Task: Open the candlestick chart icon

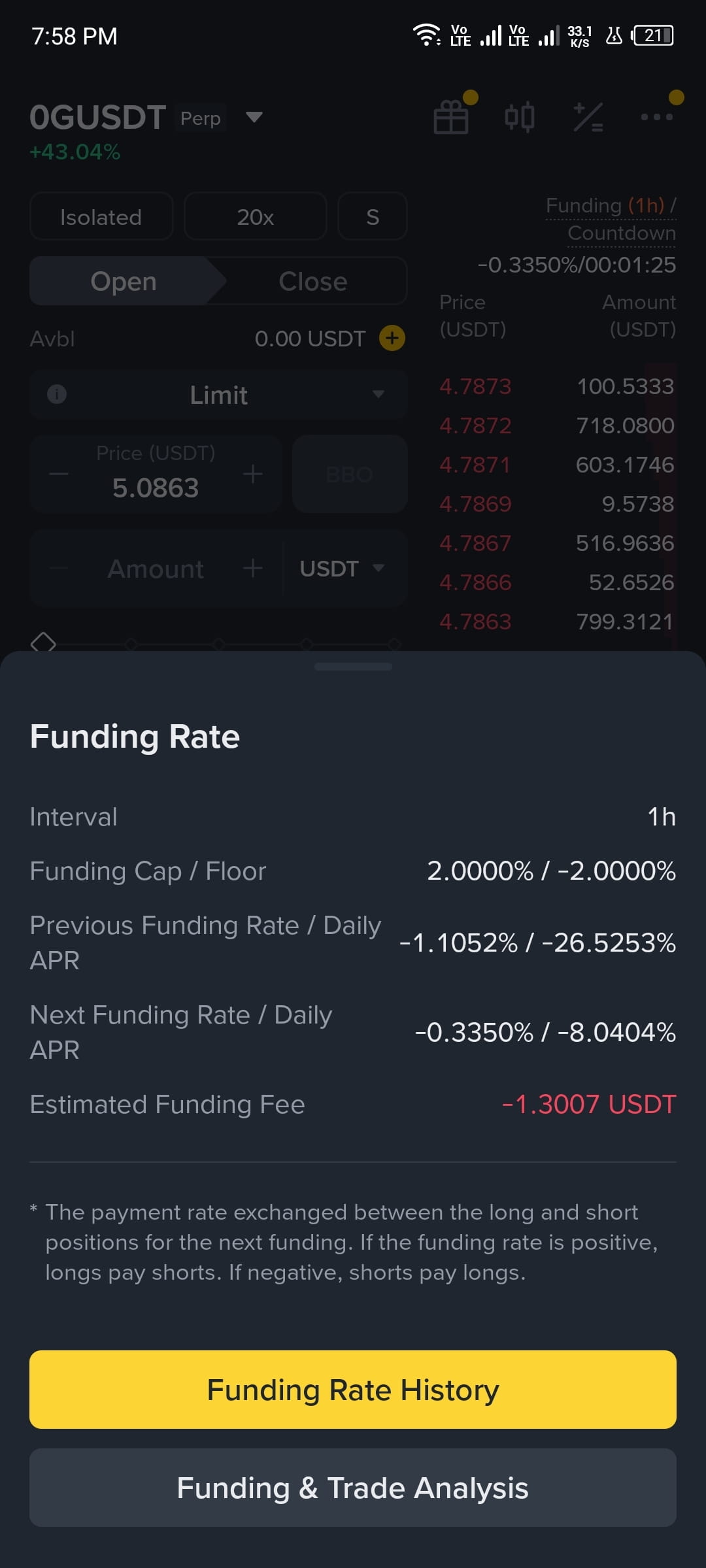Action: pyautogui.click(x=520, y=118)
